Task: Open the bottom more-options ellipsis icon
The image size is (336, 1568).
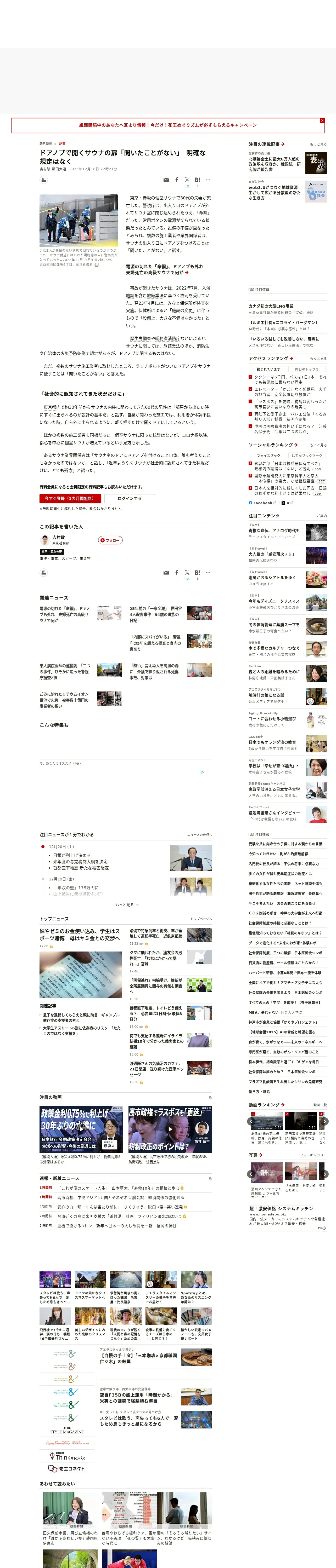Action: [208, 573]
